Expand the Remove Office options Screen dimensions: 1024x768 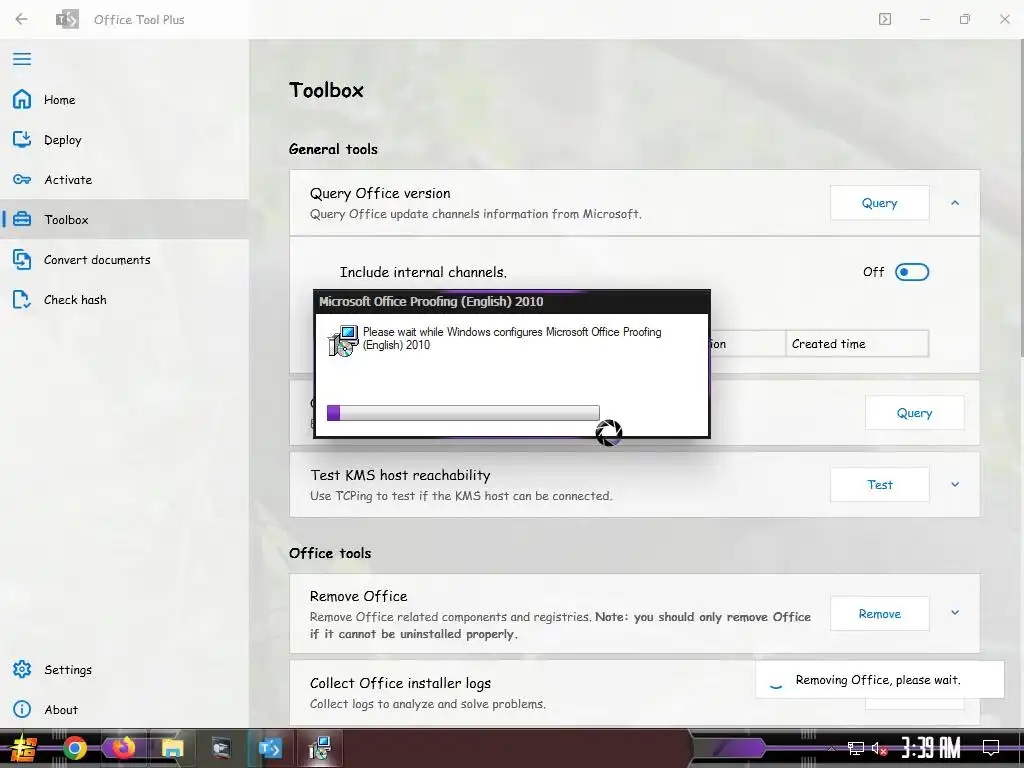click(x=955, y=613)
